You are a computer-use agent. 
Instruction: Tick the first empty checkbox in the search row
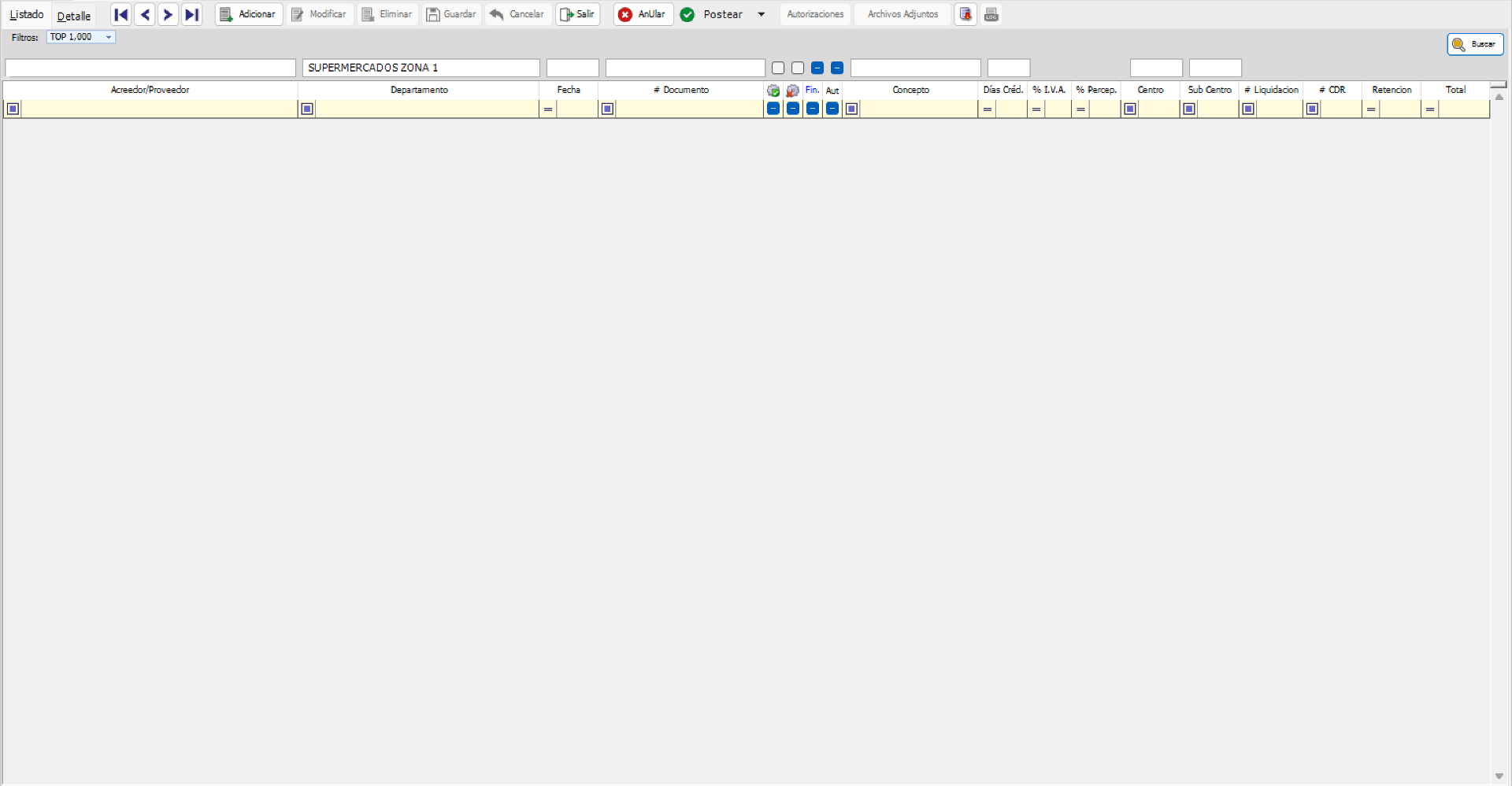(x=778, y=69)
